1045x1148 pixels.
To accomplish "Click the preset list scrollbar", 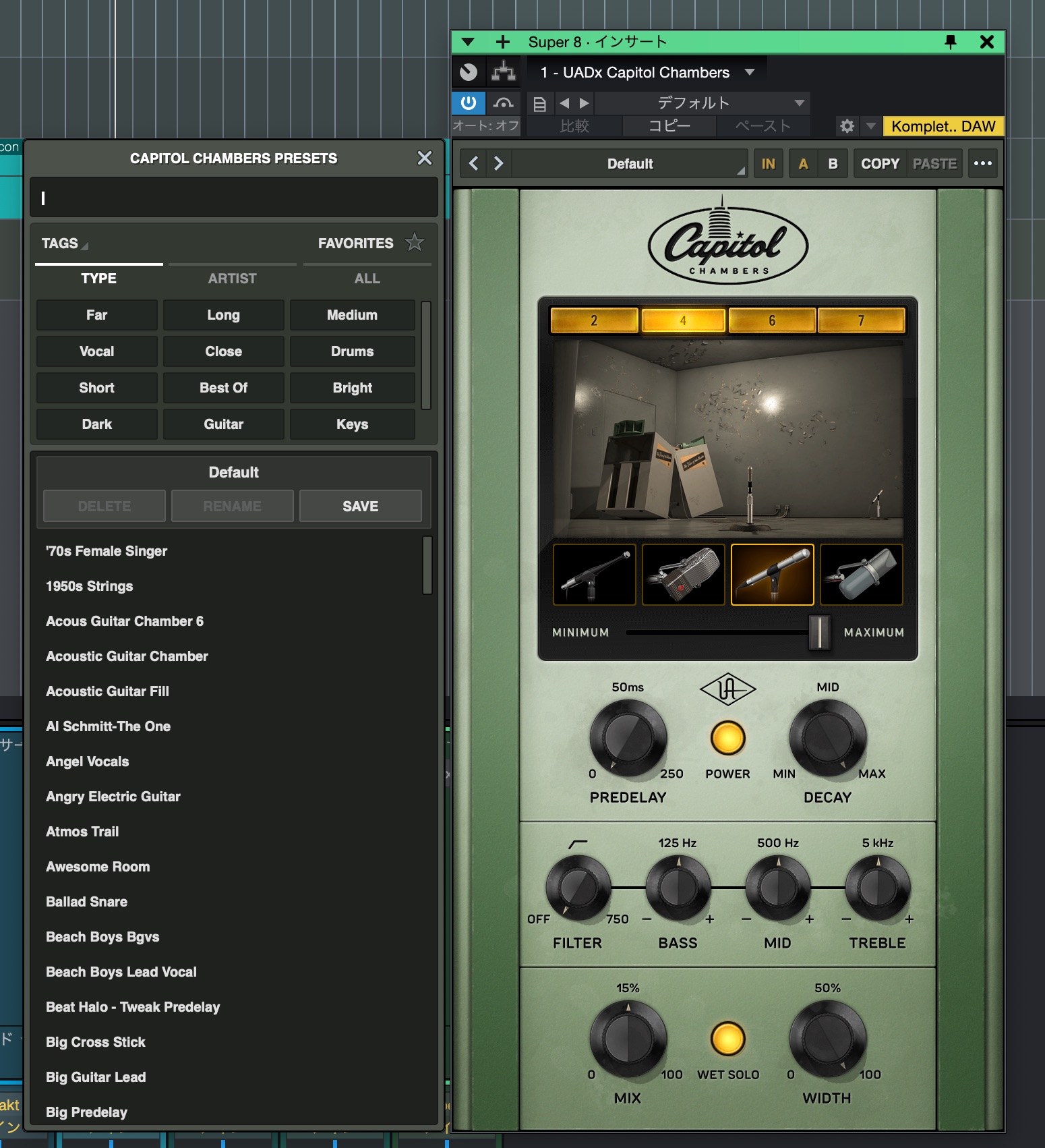I will pyautogui.click(x=427, y=565).
